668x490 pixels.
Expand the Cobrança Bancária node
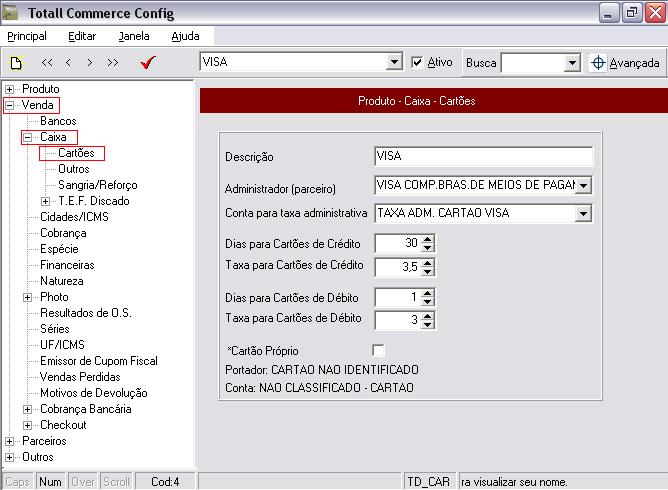[27, 409]
